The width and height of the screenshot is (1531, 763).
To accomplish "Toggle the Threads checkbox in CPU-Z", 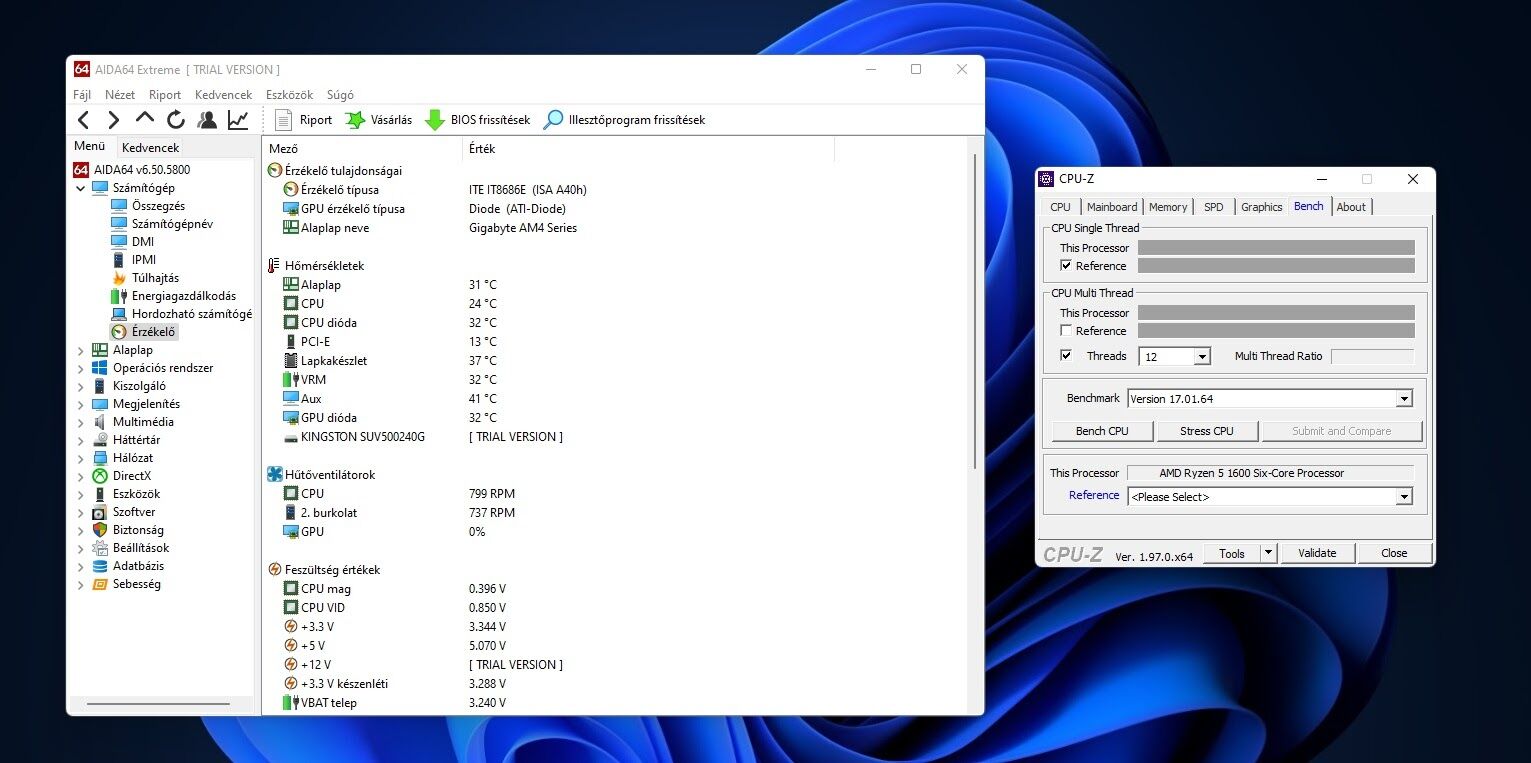I will click(1066, 356).
